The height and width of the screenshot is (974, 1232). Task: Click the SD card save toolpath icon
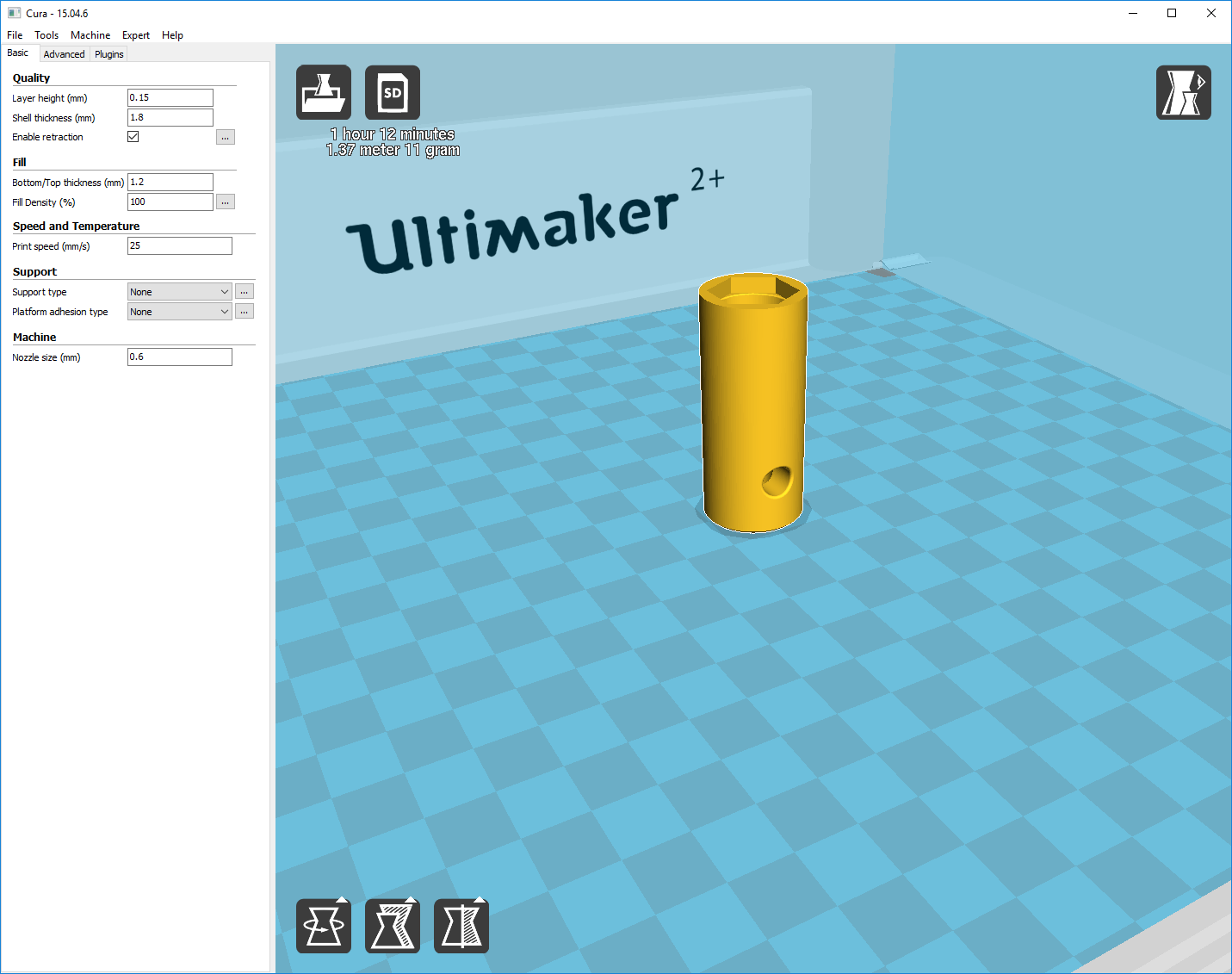(x=393, y=92)
